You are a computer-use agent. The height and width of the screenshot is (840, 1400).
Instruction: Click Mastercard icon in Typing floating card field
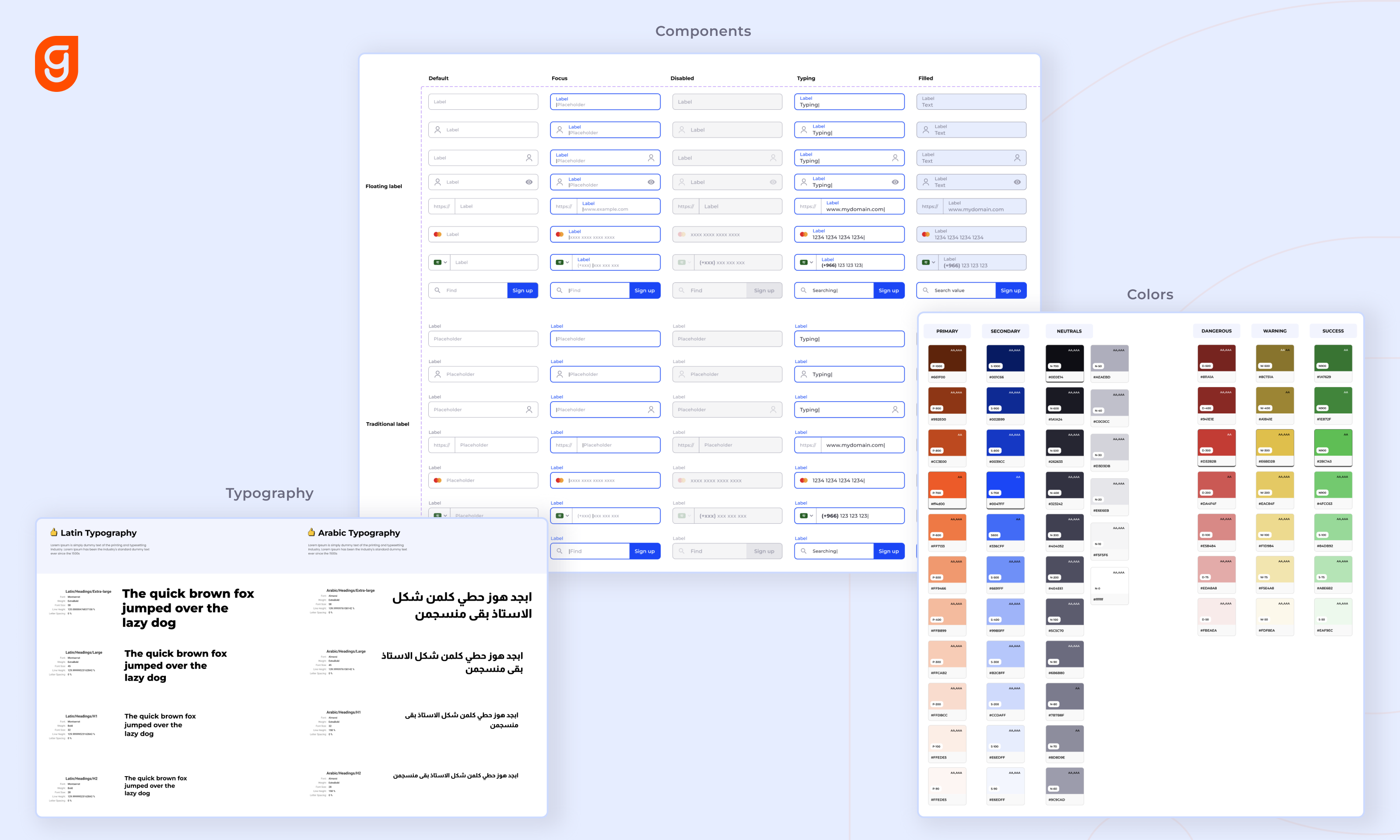tap(804, 234)
